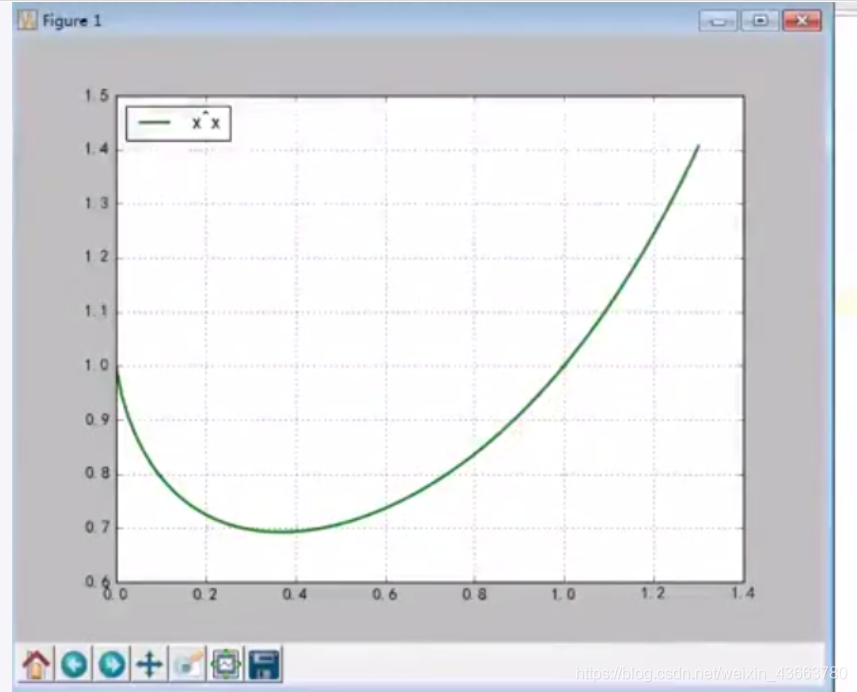Image resolution: width=857 pixels, height=692 pixels.
Task: Go forward to next view arrow
Action: pyautogui.click(x=112, y=664)
